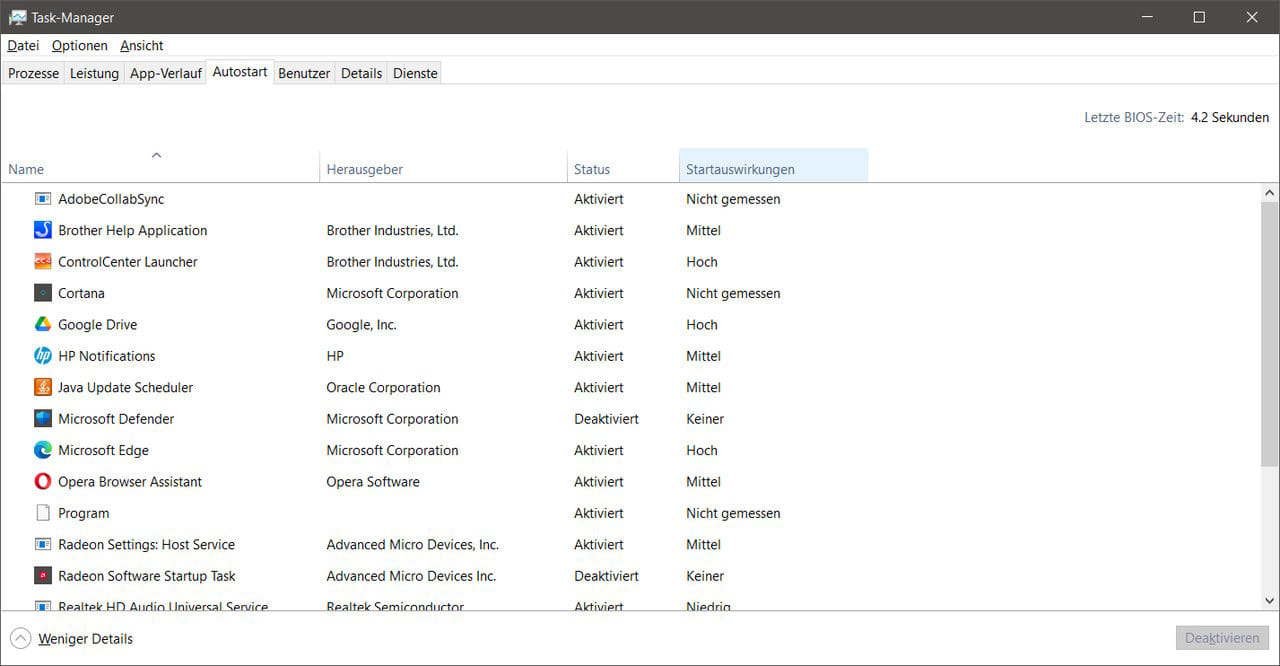The width and height of the screenshot is (1280, 666).
Task: Click the Radeon Software Startup Task icon
Action: click(42, 575)
